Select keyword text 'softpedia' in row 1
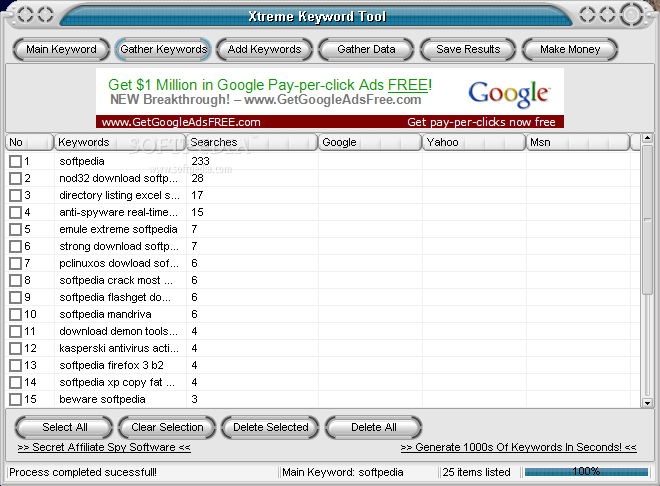Image resolution: width=660 pixels, height=486 pixels. coord(82,162)
